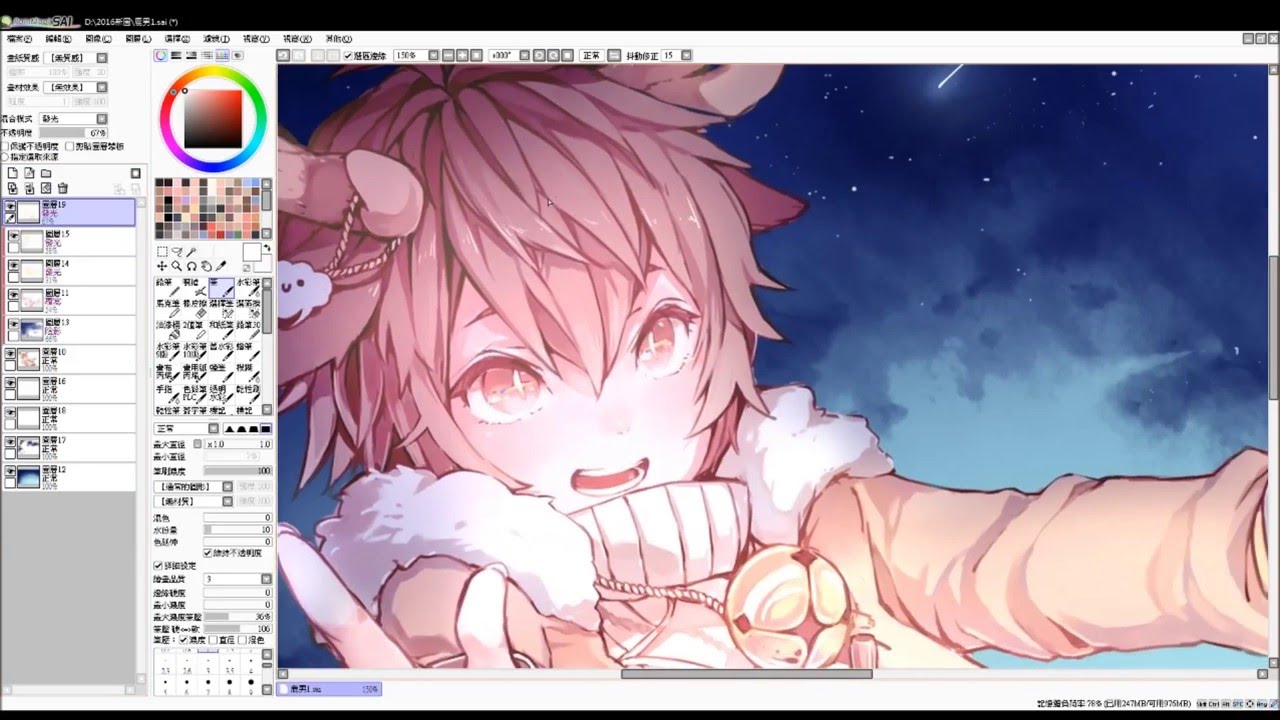Viewport: 1280px width, 720px height.
Task: Enable 剪貼圖層蒙版 clipping group checkbox
Action: click(68, 146)
